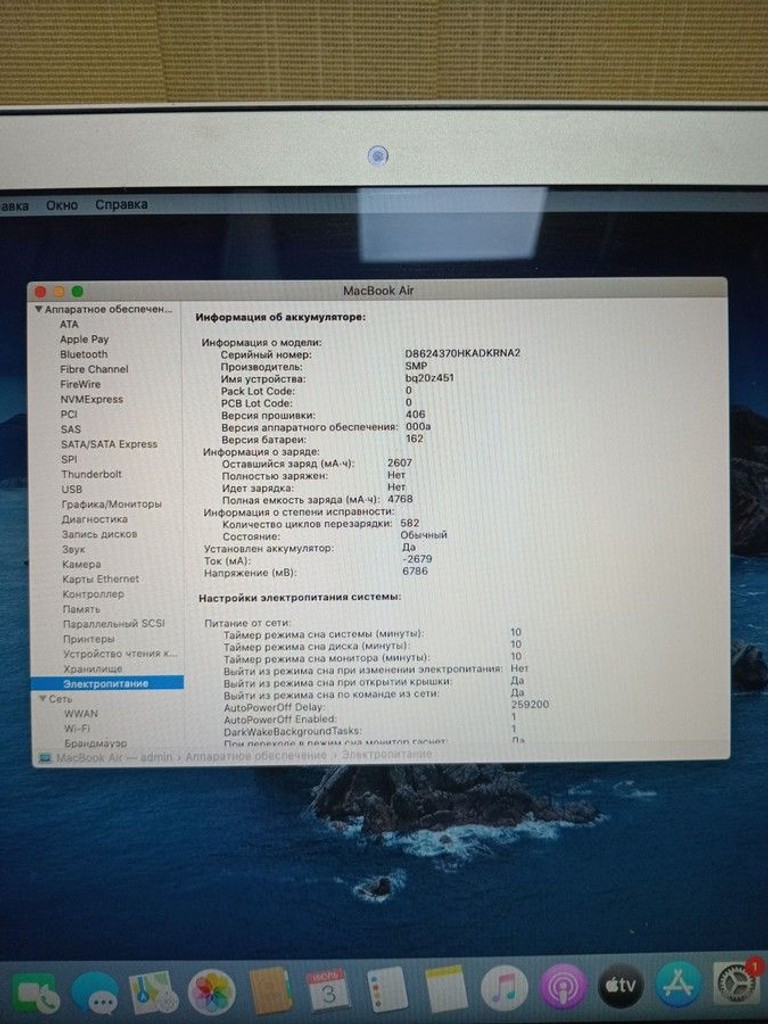Screen dimensions: 768x1024
Task: Open the Окно menu
Action: (x=62, y=205)
